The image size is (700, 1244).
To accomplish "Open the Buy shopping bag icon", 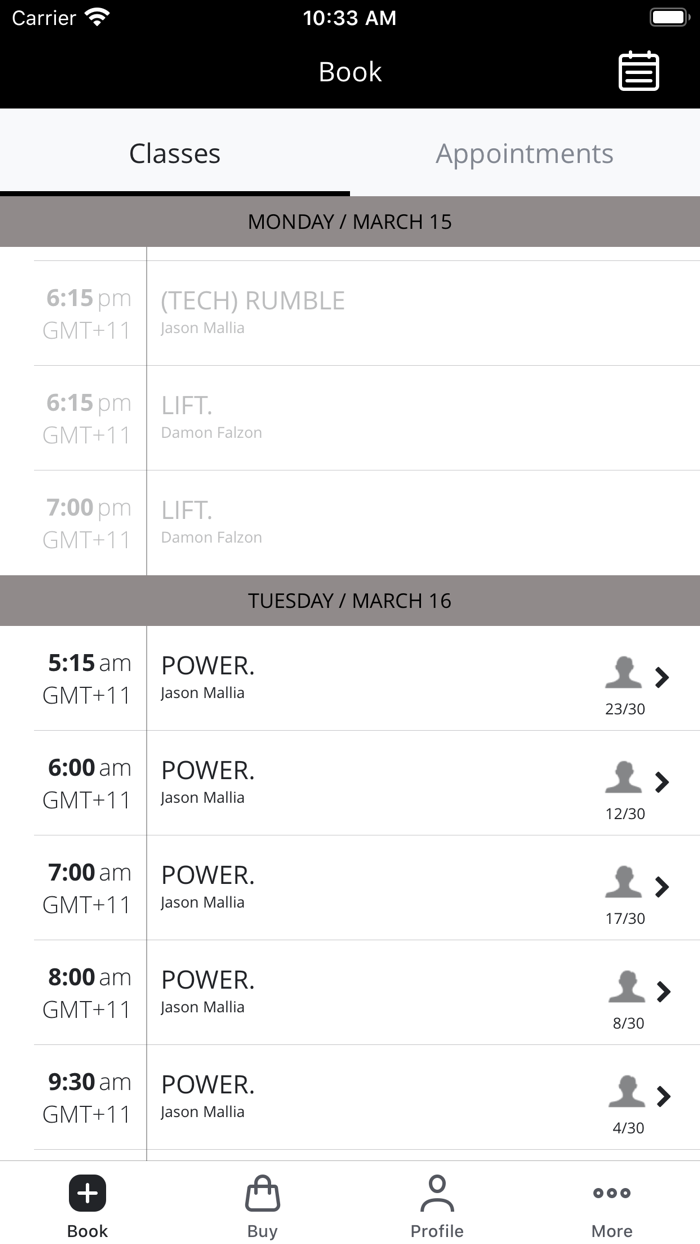I will tap(262, 1193).
